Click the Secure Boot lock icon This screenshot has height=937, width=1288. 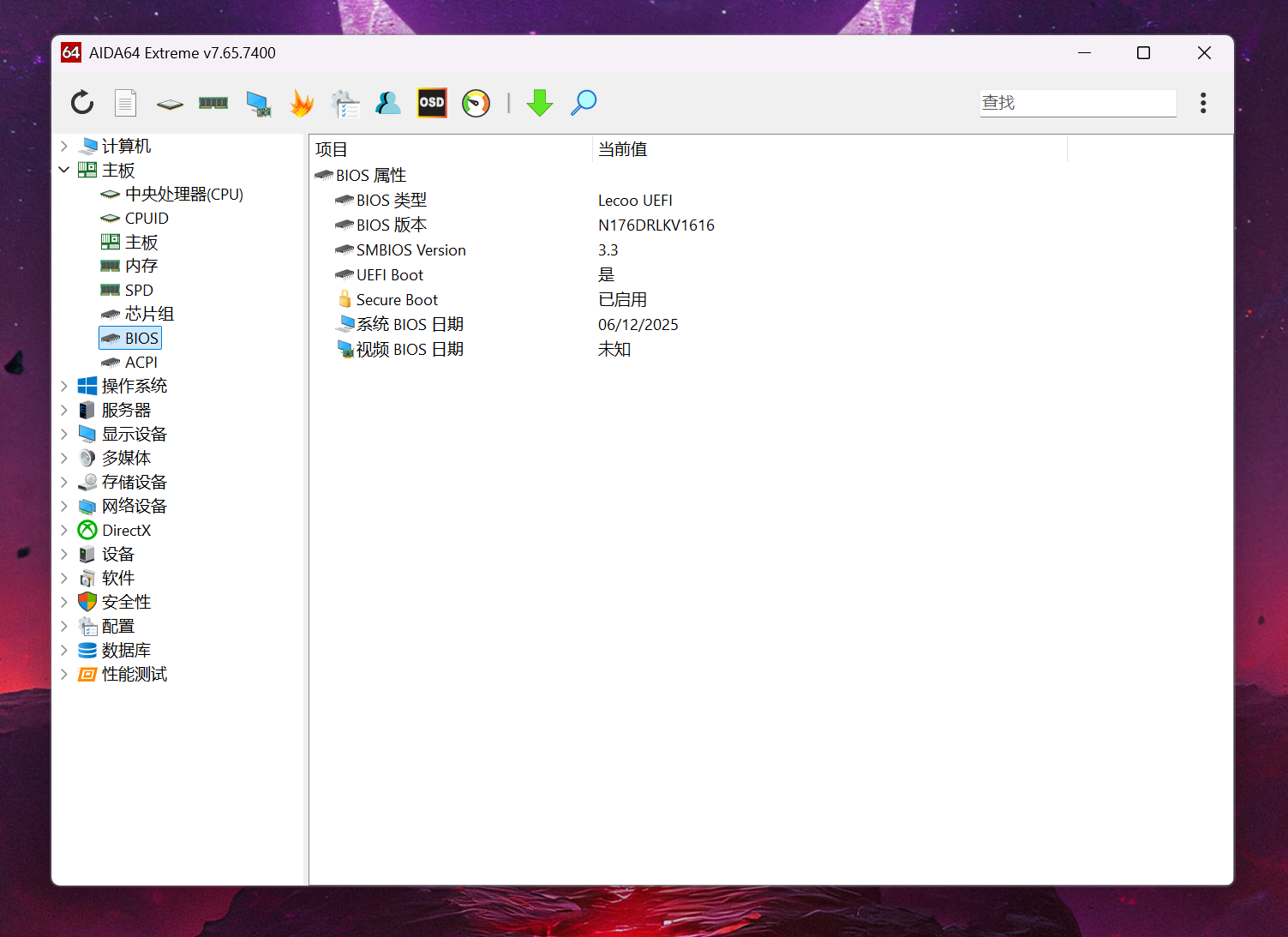tap(344, 299)
